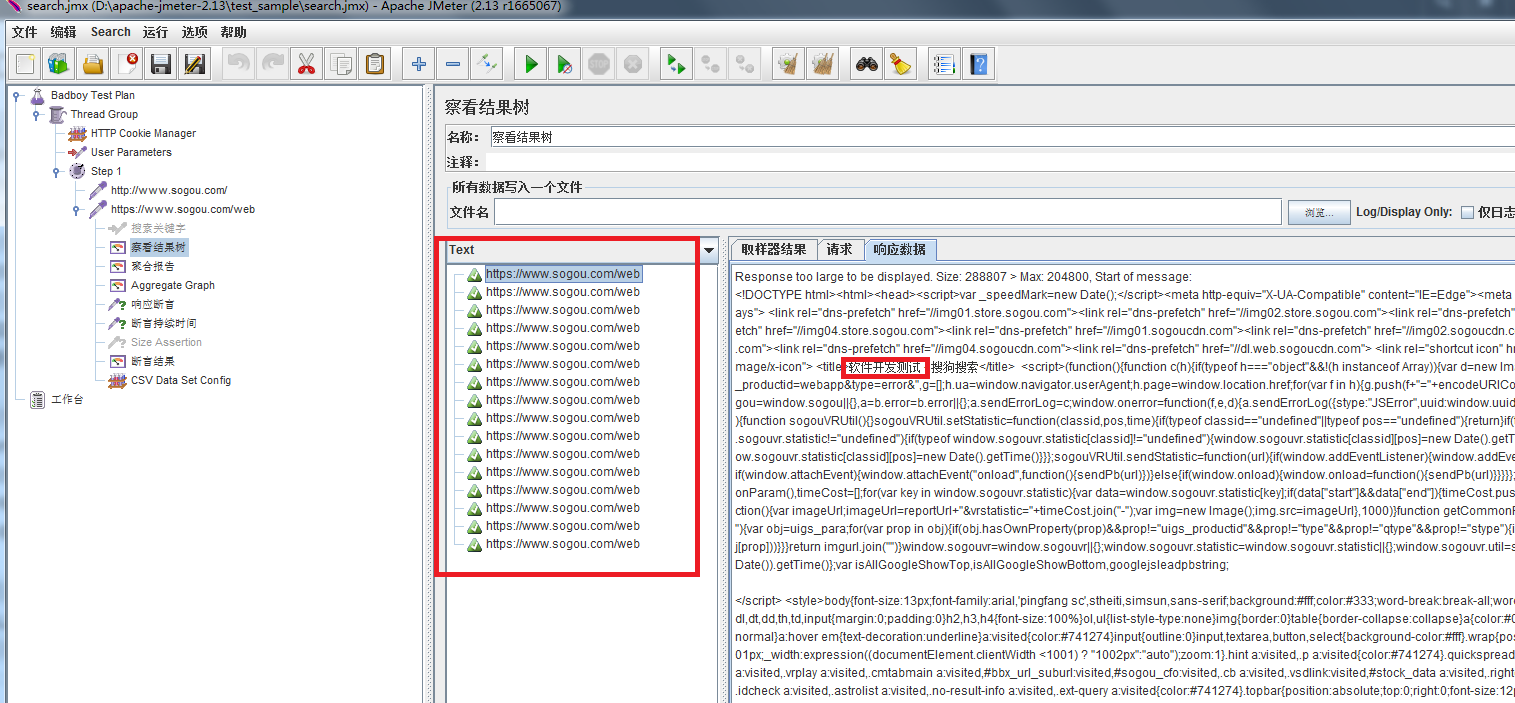Select the 响应断言 assertion
This screenshot has width=1515, height=703.
pos(153,305)
